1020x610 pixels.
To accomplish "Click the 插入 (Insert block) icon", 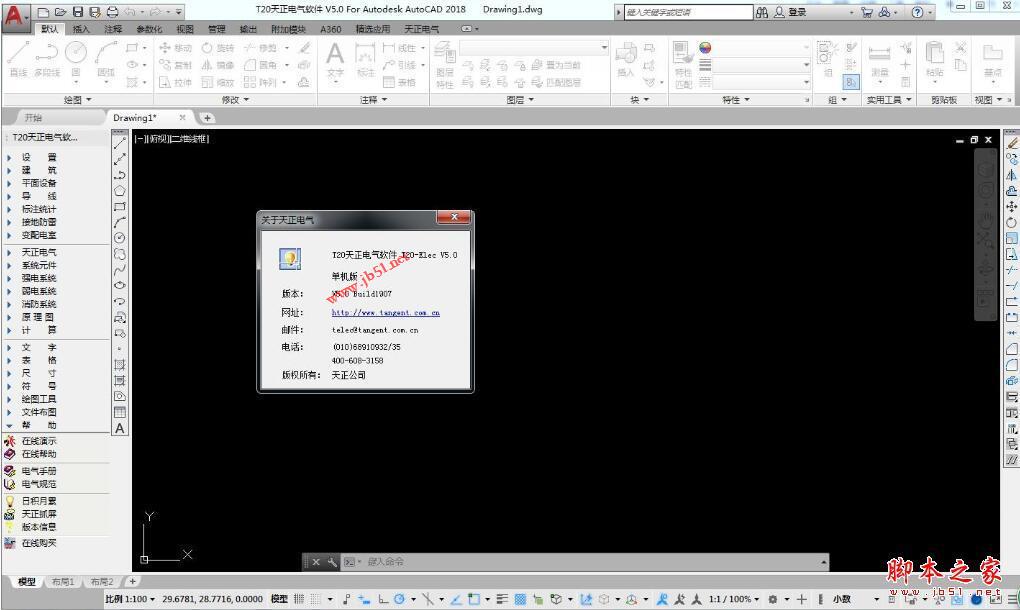I will pos(625,60).
